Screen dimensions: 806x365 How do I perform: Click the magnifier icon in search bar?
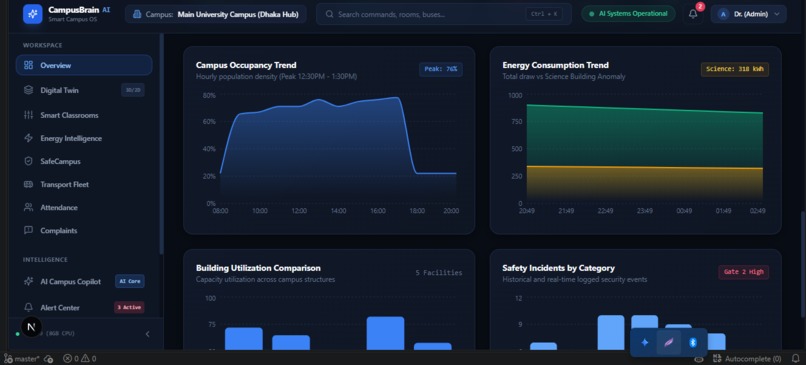[x=329, y=14]
